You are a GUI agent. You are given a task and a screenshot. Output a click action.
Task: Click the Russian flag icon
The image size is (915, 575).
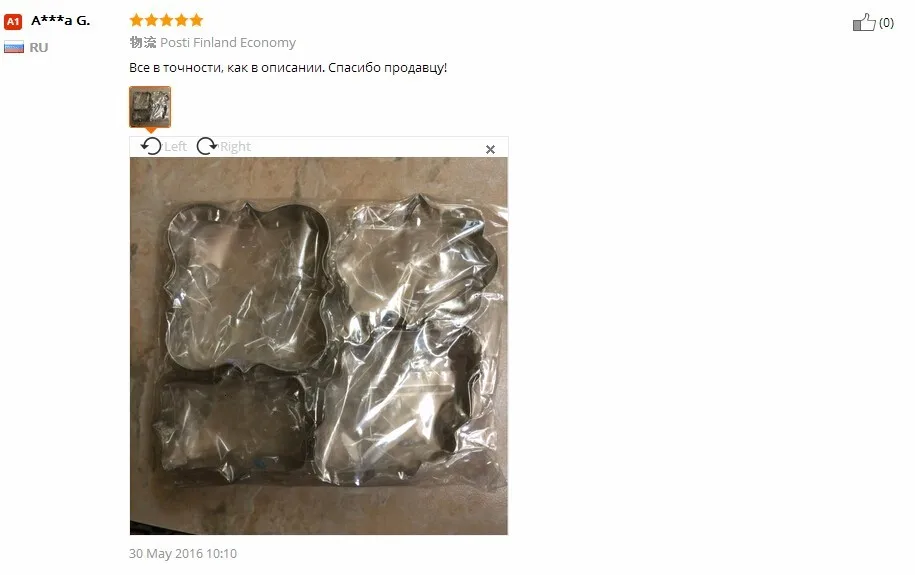(14, 47)
